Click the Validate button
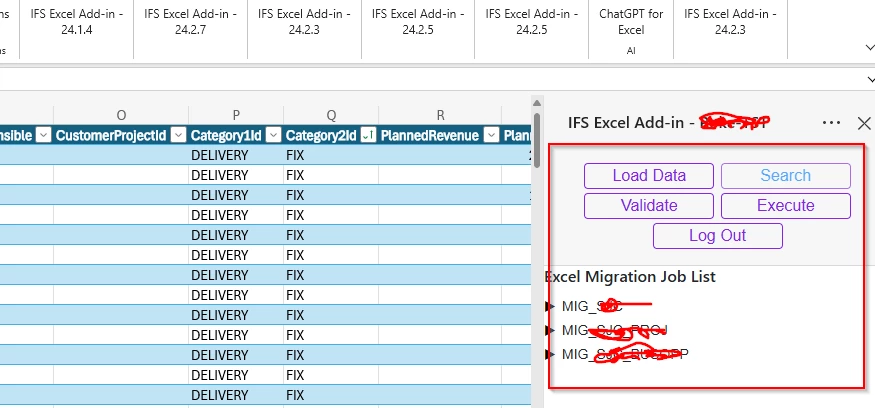This screenshot has width=875, height=408. coord(649,206)
